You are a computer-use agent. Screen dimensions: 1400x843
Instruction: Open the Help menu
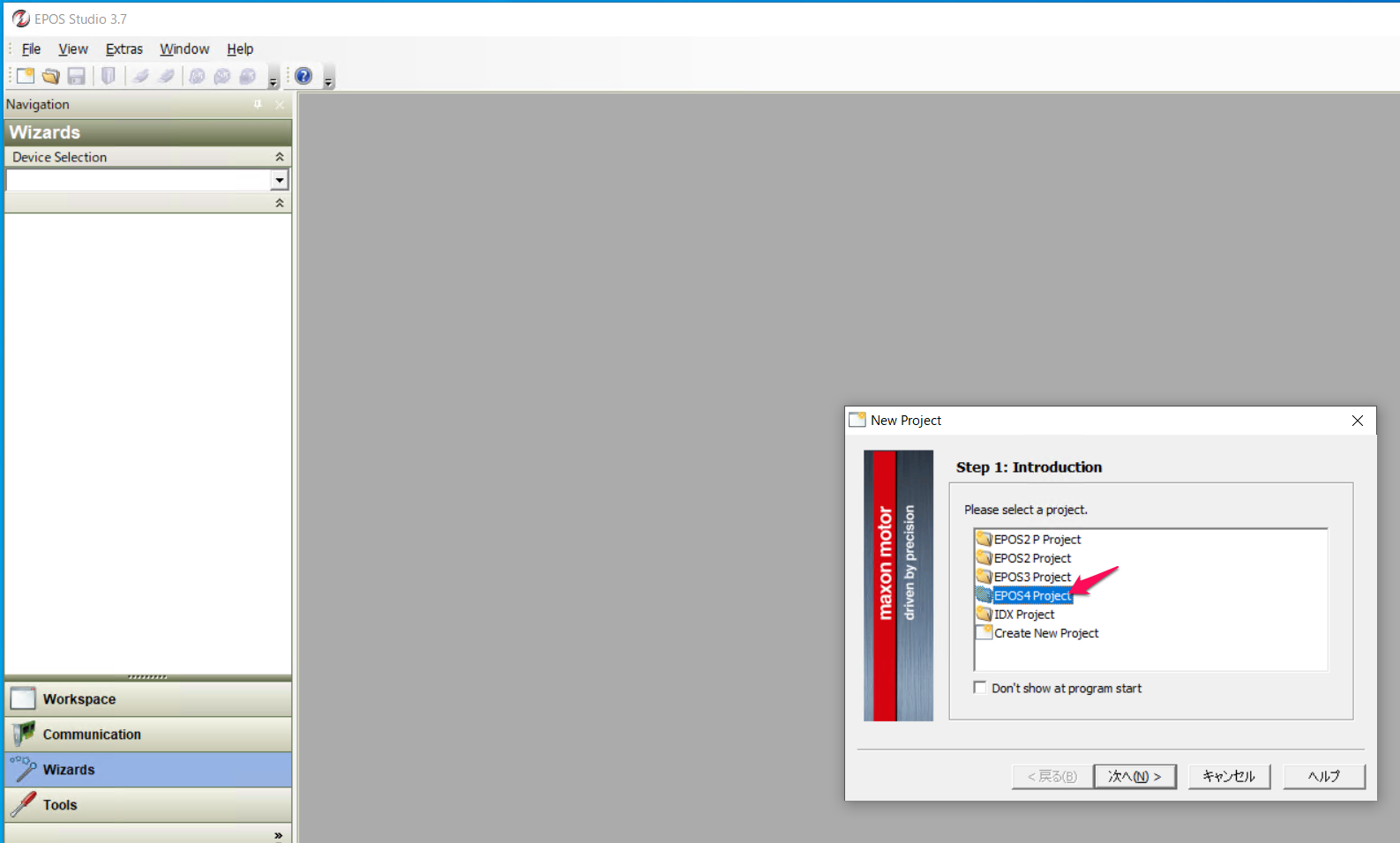point(240,49)
